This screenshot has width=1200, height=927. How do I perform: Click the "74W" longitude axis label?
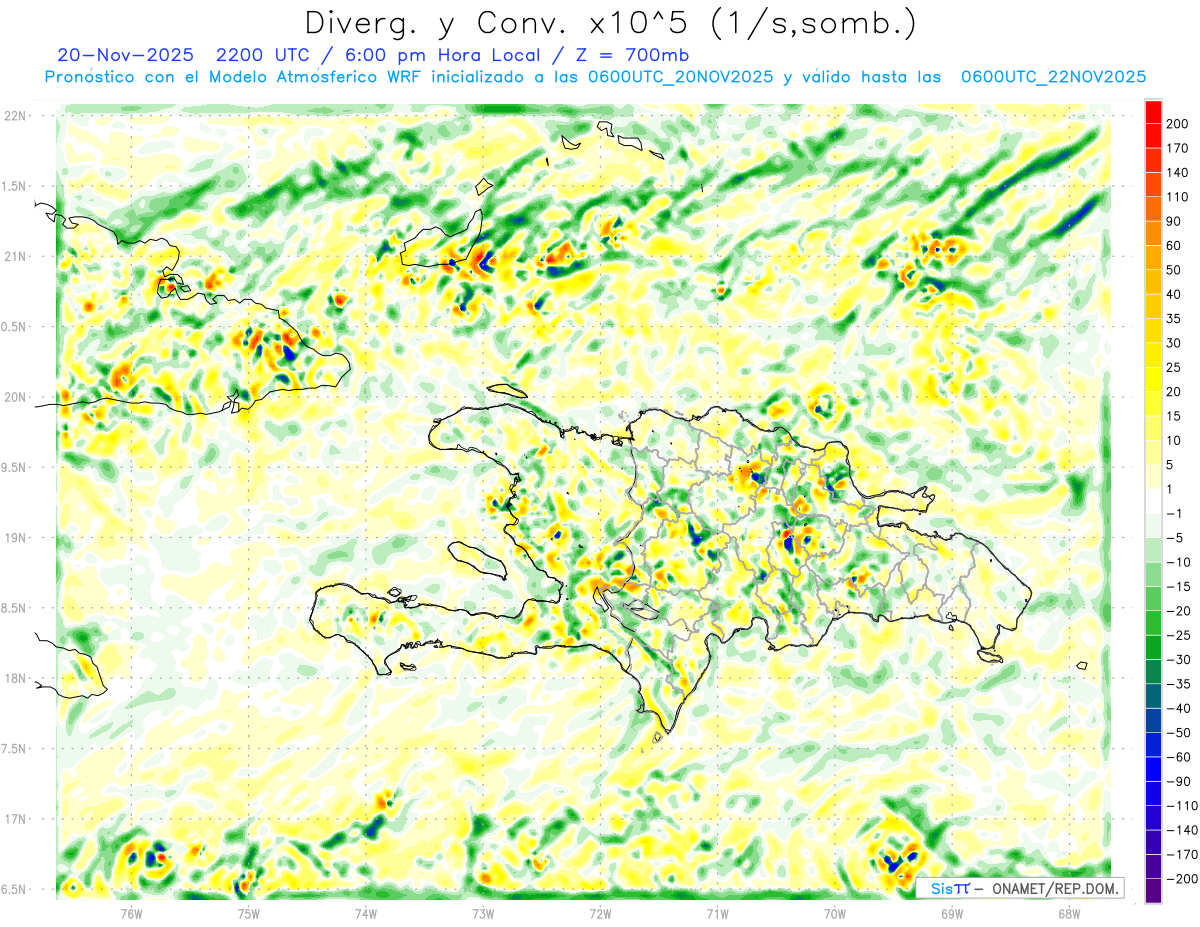pos(366,913)
